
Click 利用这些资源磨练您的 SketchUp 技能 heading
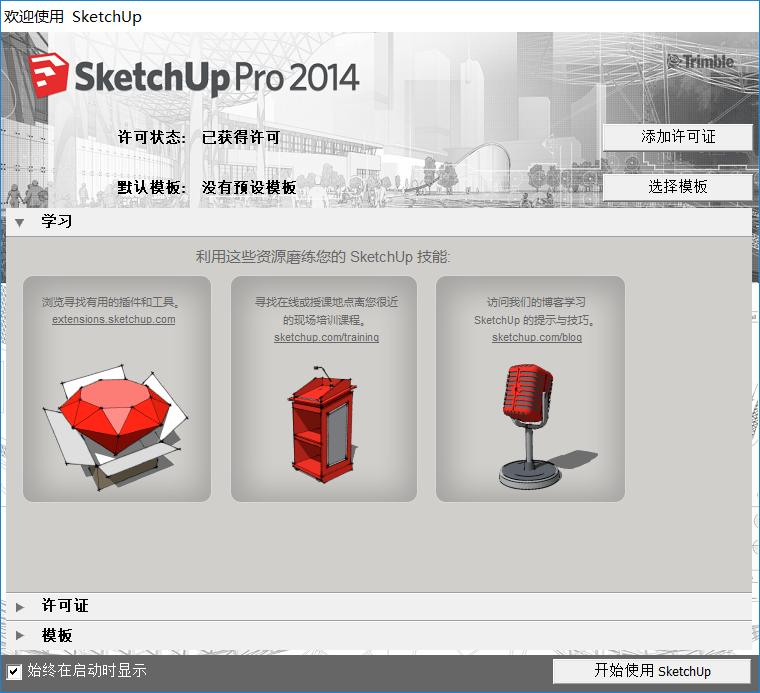click(x=323, y=256)
